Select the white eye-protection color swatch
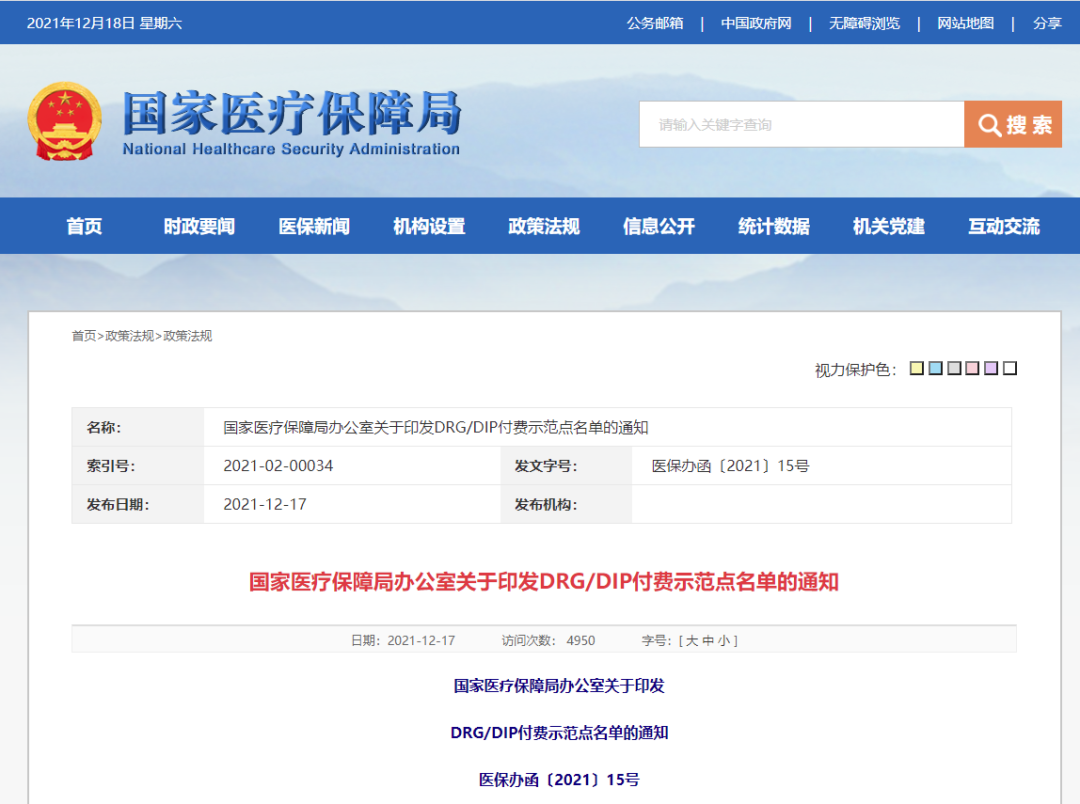Viewport: 1080px width, 804px height. pos(1010,369)
